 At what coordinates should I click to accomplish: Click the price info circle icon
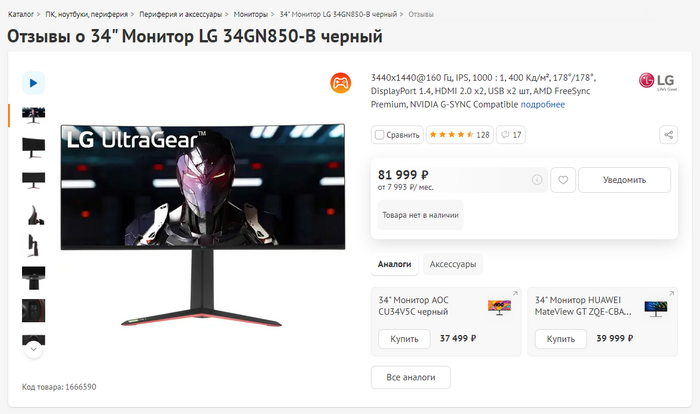[x=537, y=180]
